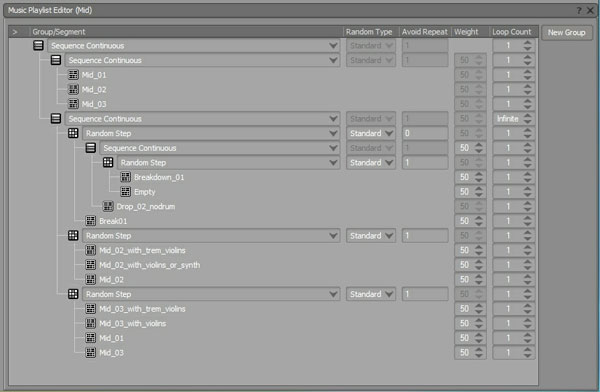
Task: Click the topmost root Sequence Continuous group icon
Action: click(38, 45)
